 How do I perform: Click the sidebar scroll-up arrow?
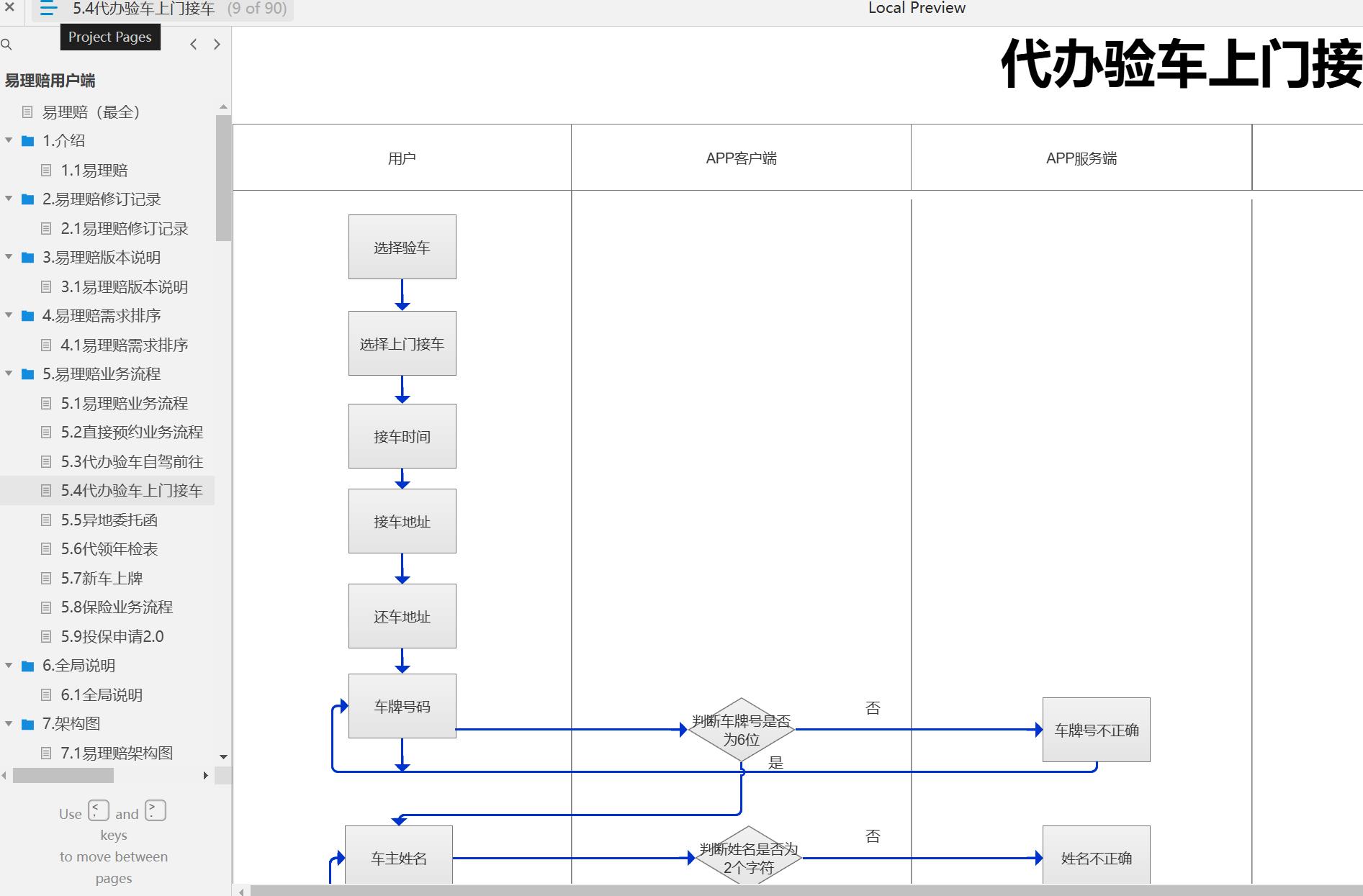coord(223,107)
